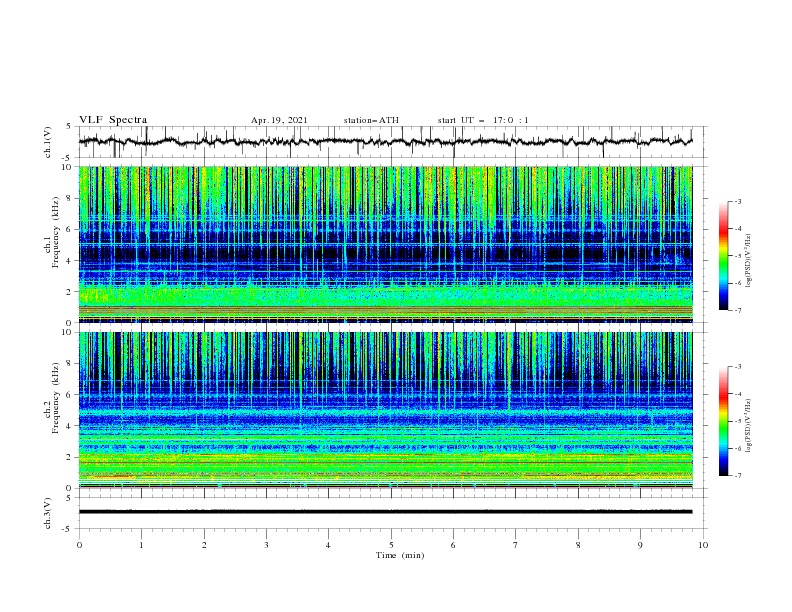This screenshot has width=792, height=612.
Task: Click the log(PSD) label beside ch.2 colorbar
Action: pyautogui.click(x=749, y=426)
